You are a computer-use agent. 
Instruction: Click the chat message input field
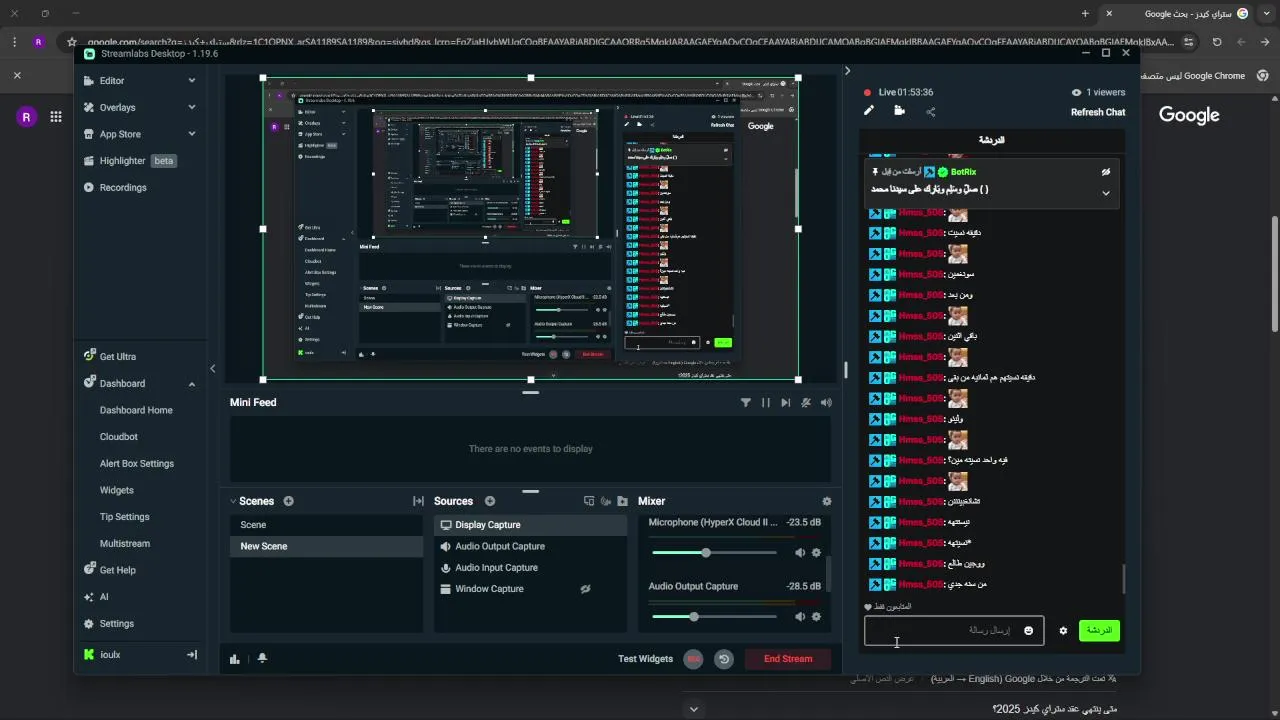(954, 631)
